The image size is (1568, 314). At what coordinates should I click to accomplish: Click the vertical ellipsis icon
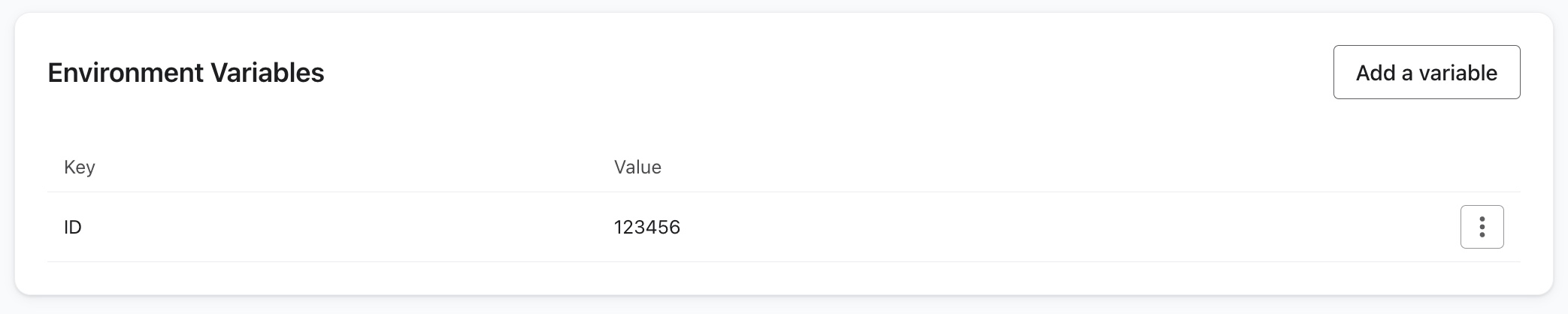[1482, 227]
